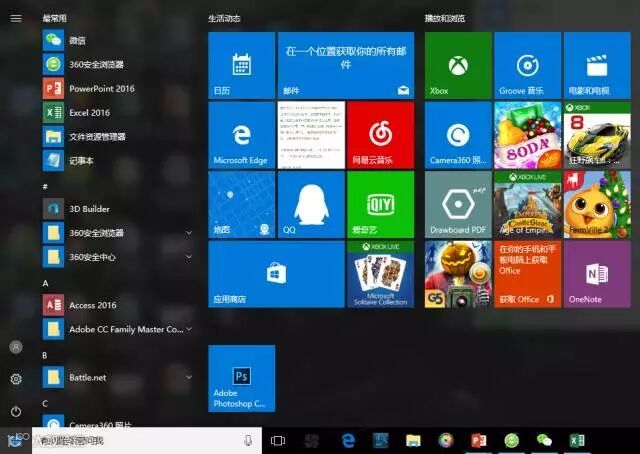Click the letter C group header
The height and width of the screenshot is (454, 640).
(45, 403)
